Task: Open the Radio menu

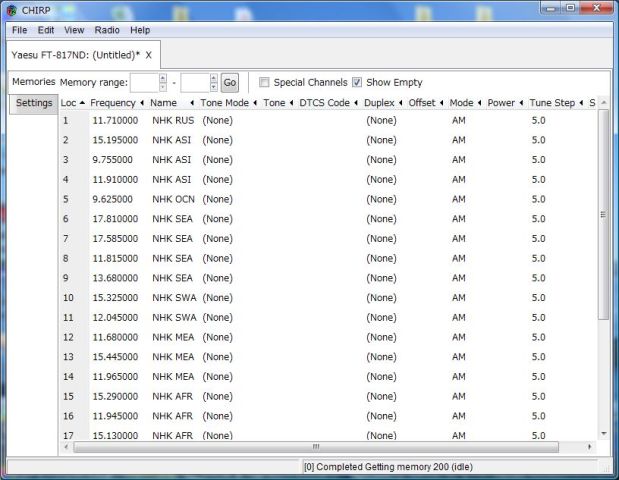Action: coord(107,30)
